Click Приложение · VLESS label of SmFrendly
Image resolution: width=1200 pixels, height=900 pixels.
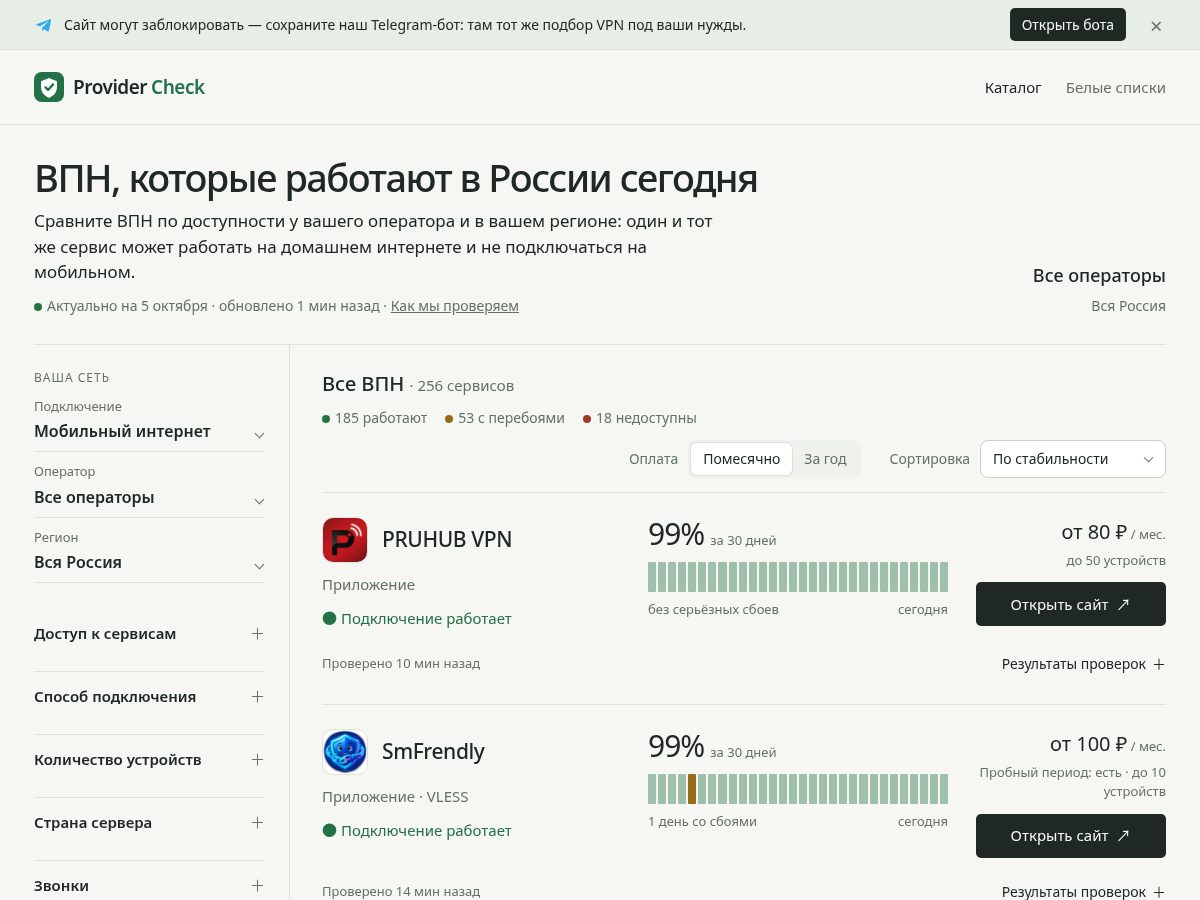(395, 797)
